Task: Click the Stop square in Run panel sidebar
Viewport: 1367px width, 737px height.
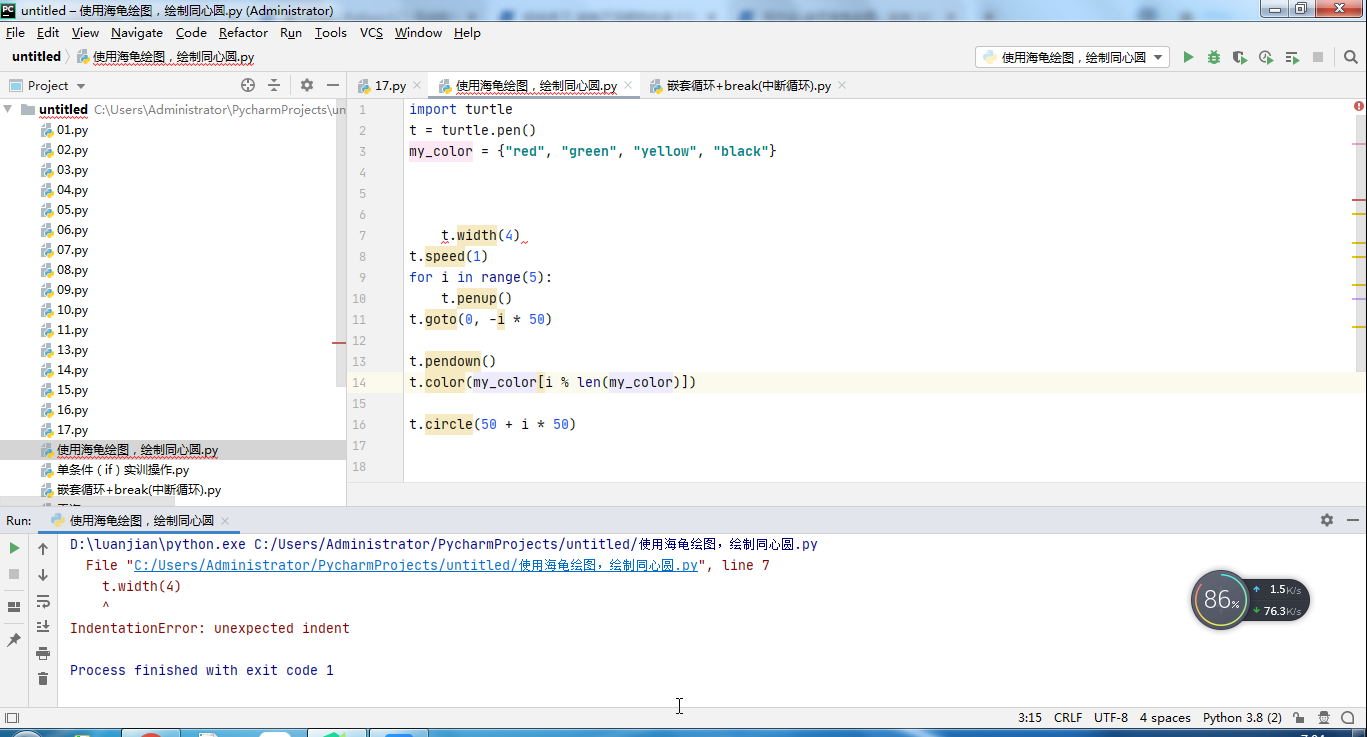Action: pos(14,574)
